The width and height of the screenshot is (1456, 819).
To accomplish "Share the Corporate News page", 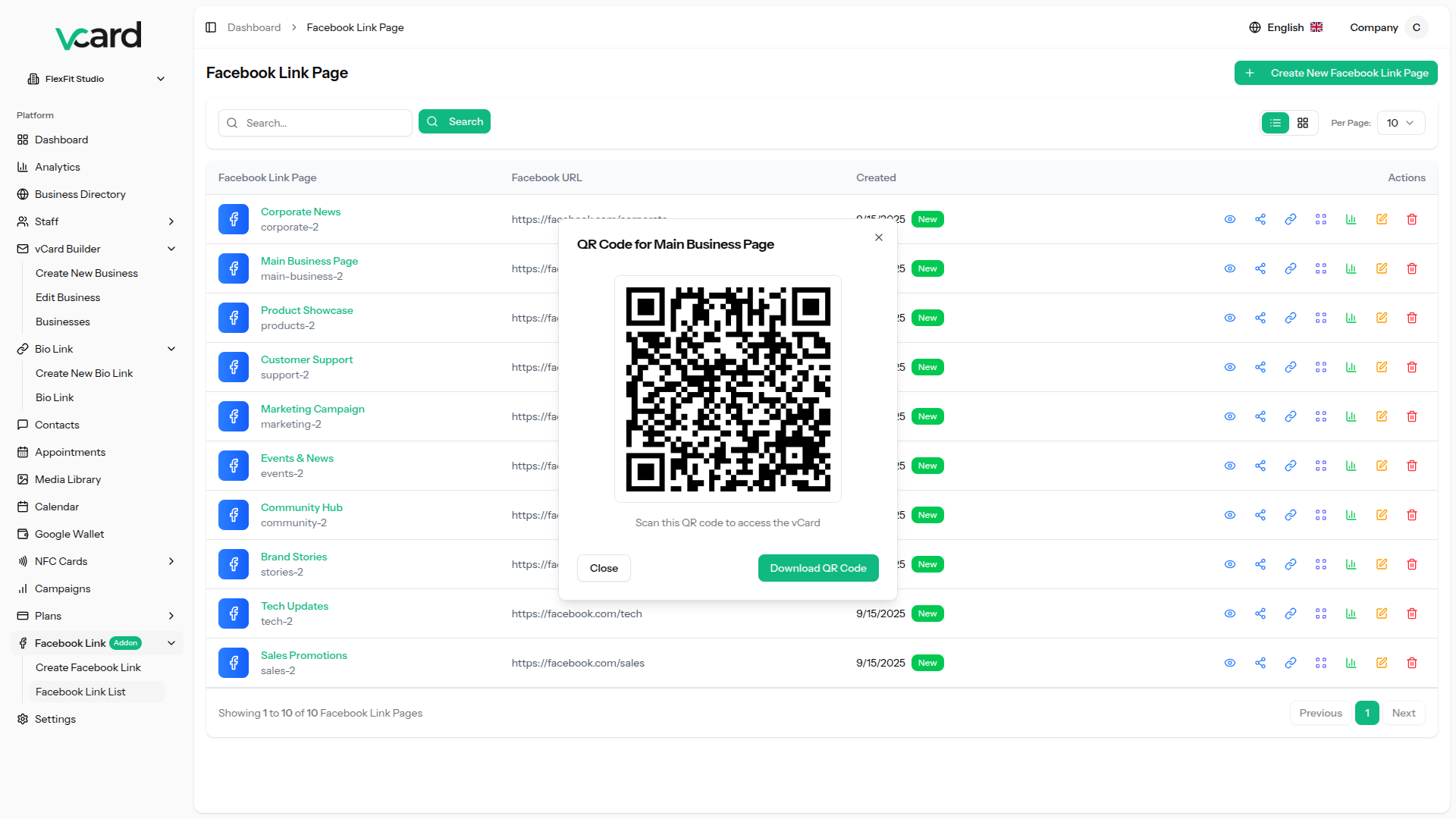I will [1260, 219].
